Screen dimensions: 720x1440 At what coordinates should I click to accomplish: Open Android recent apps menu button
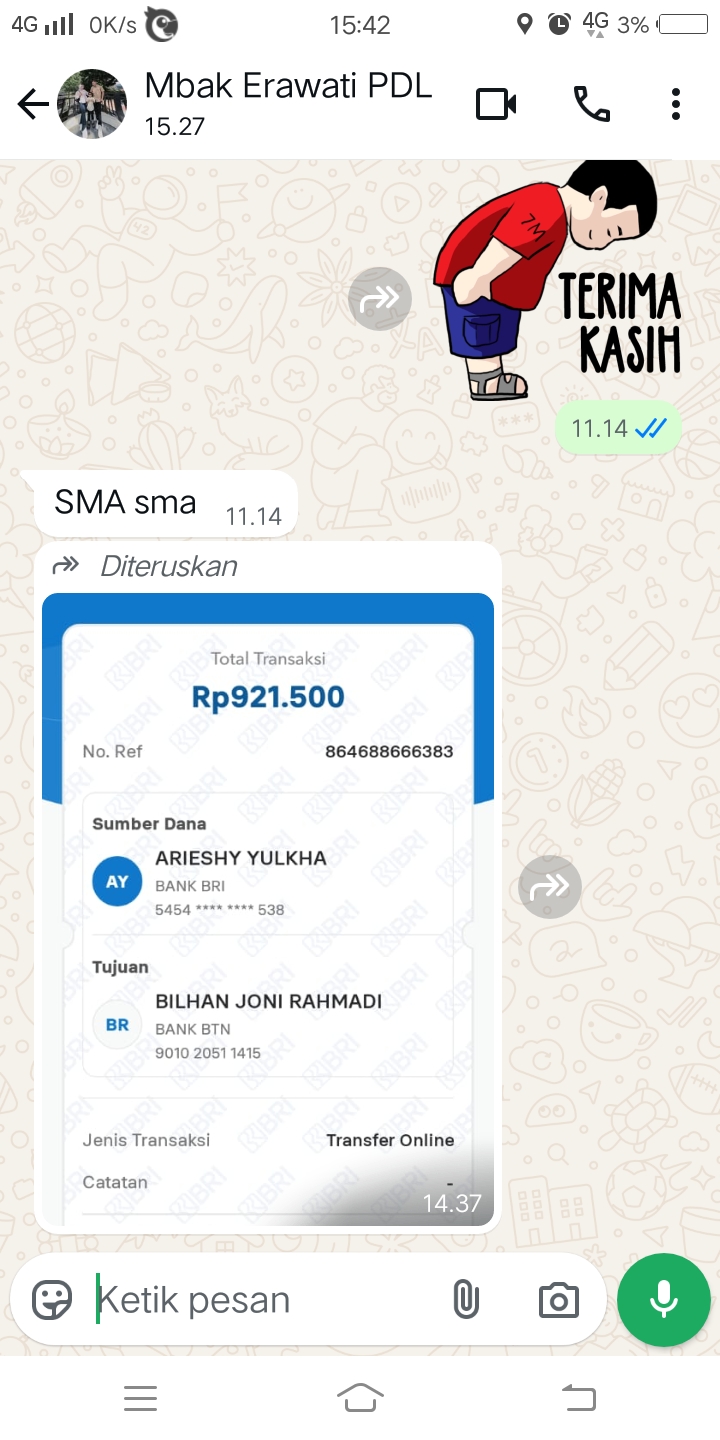coord(141,1398)
